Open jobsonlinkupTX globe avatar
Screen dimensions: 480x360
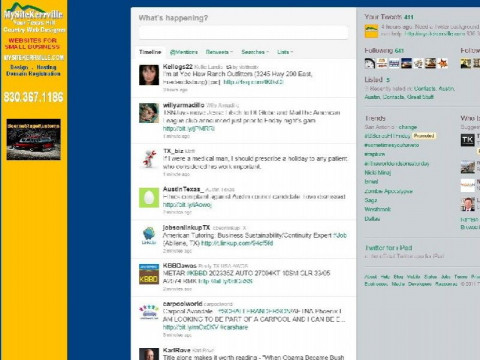[x=149, y=235]
